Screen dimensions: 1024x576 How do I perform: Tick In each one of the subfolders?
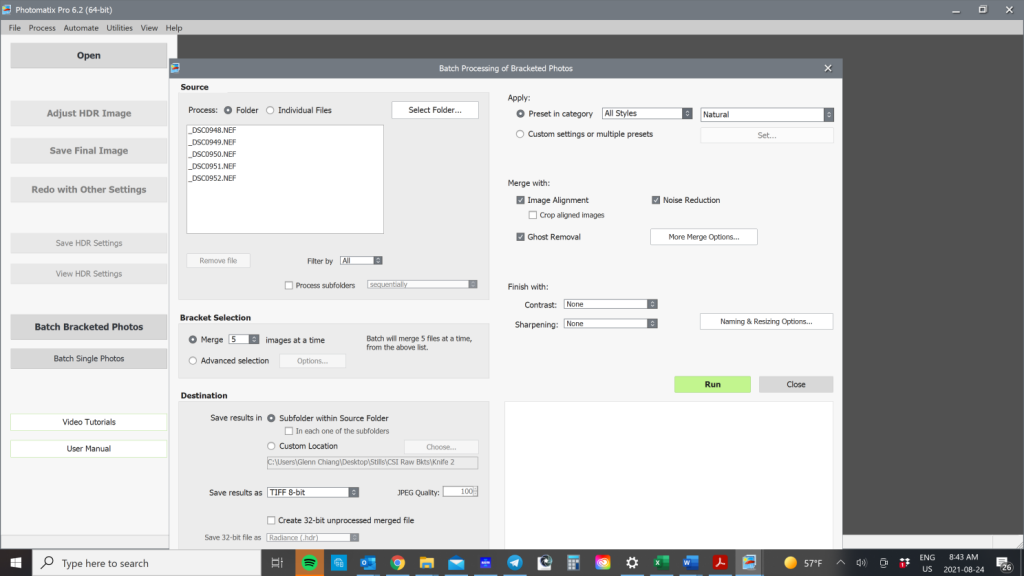(289, 431)
